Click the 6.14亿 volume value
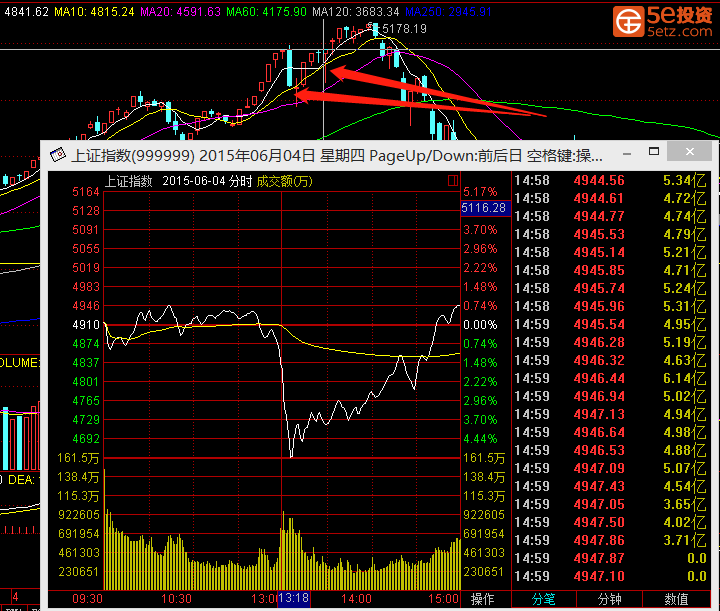 [685, 378]
